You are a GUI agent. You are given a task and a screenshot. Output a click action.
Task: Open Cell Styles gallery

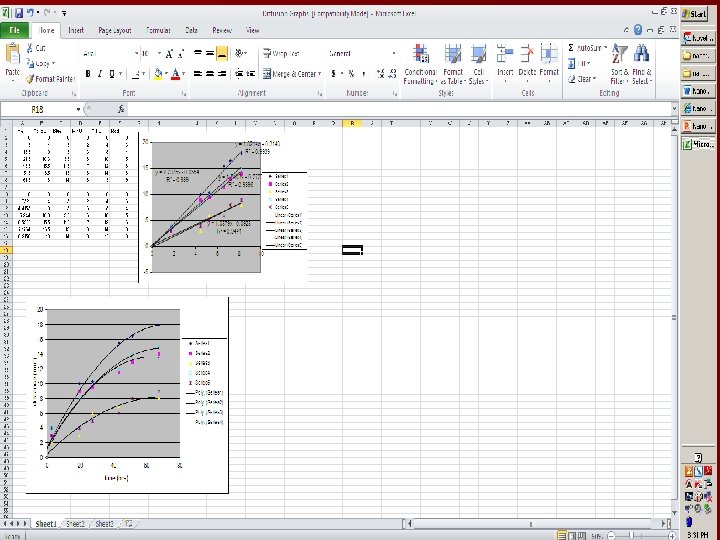pos(478,64)
